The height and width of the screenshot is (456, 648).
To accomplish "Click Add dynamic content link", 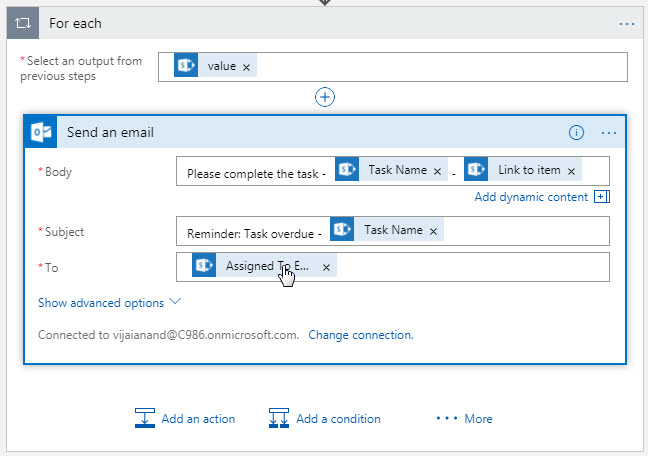I will point(531,197).
